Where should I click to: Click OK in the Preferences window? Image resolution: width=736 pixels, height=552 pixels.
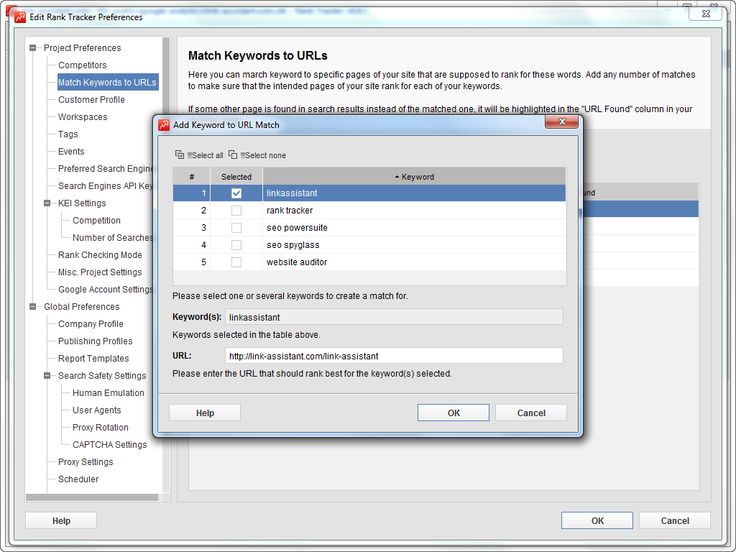(x=597, y=521)
